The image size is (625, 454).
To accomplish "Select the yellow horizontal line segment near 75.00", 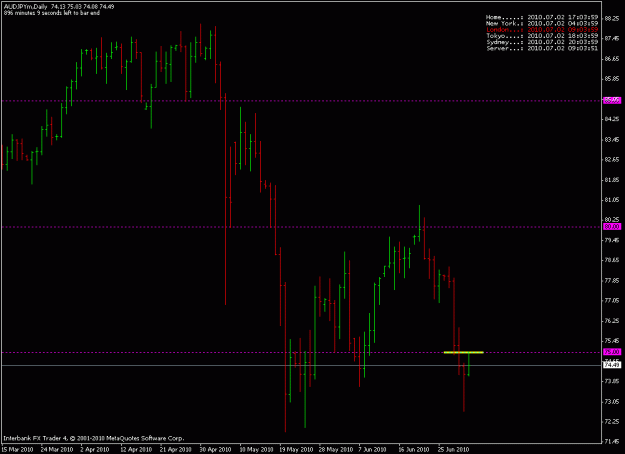I will point(464,352).
